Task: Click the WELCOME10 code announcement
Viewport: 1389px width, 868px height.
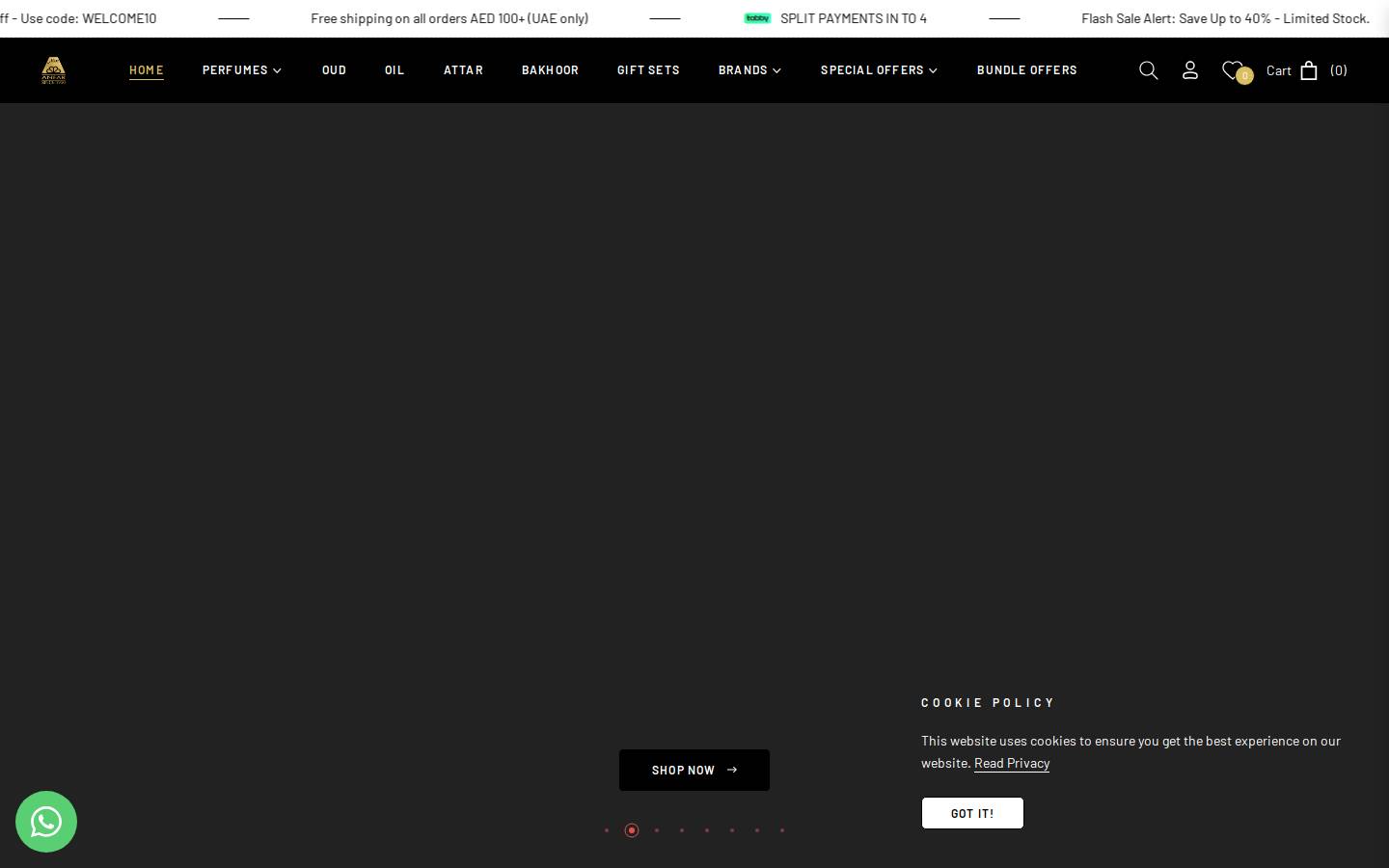Action: 78,18
